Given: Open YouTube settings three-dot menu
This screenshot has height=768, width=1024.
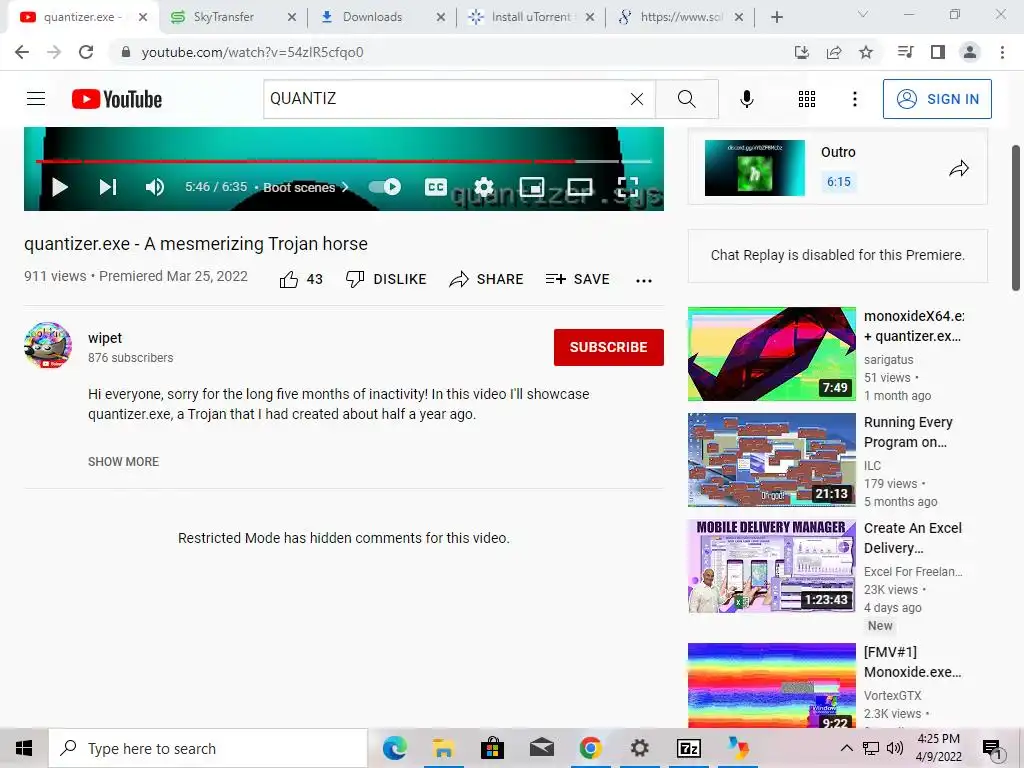Looking at the screenshot, I should click(x=855, y=99).
